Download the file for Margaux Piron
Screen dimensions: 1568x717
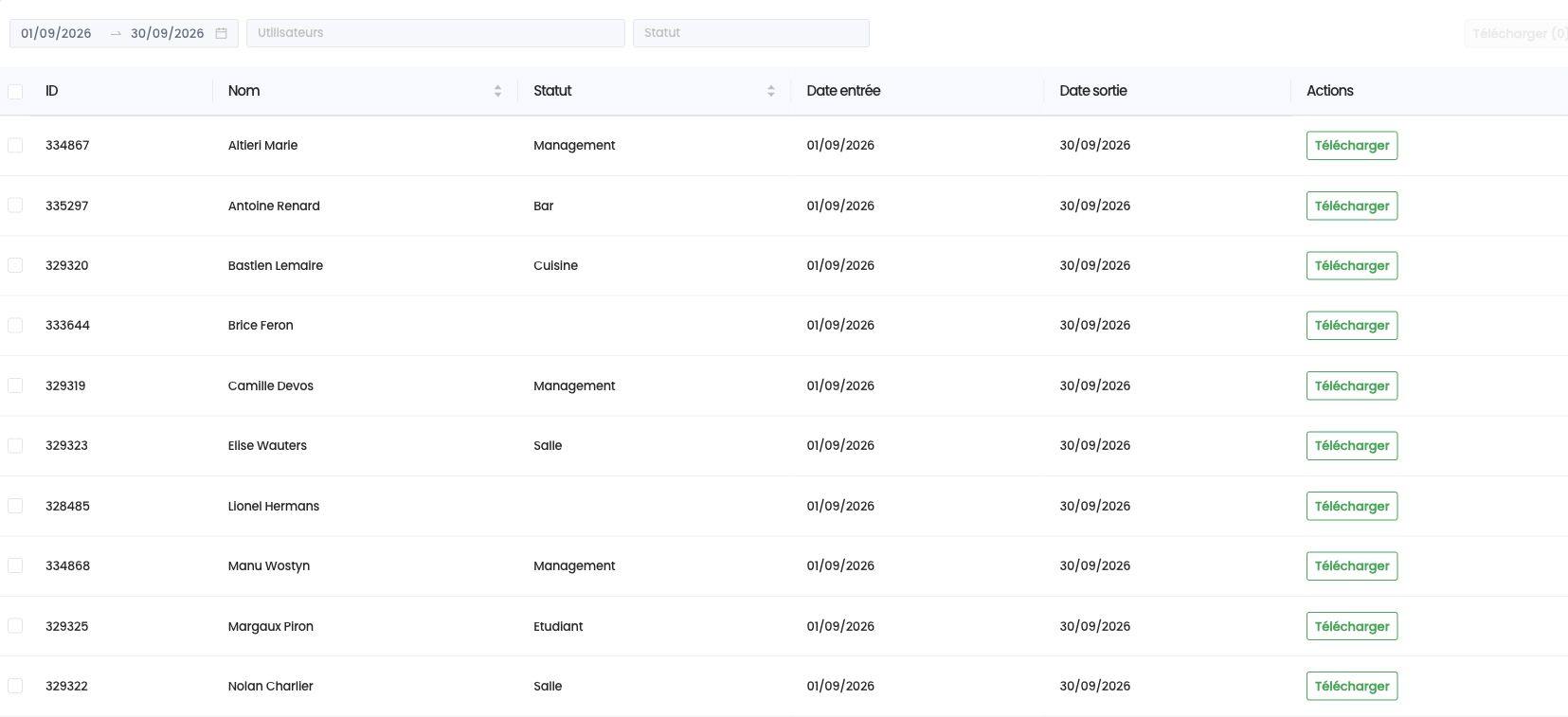tap(1352, 626)
